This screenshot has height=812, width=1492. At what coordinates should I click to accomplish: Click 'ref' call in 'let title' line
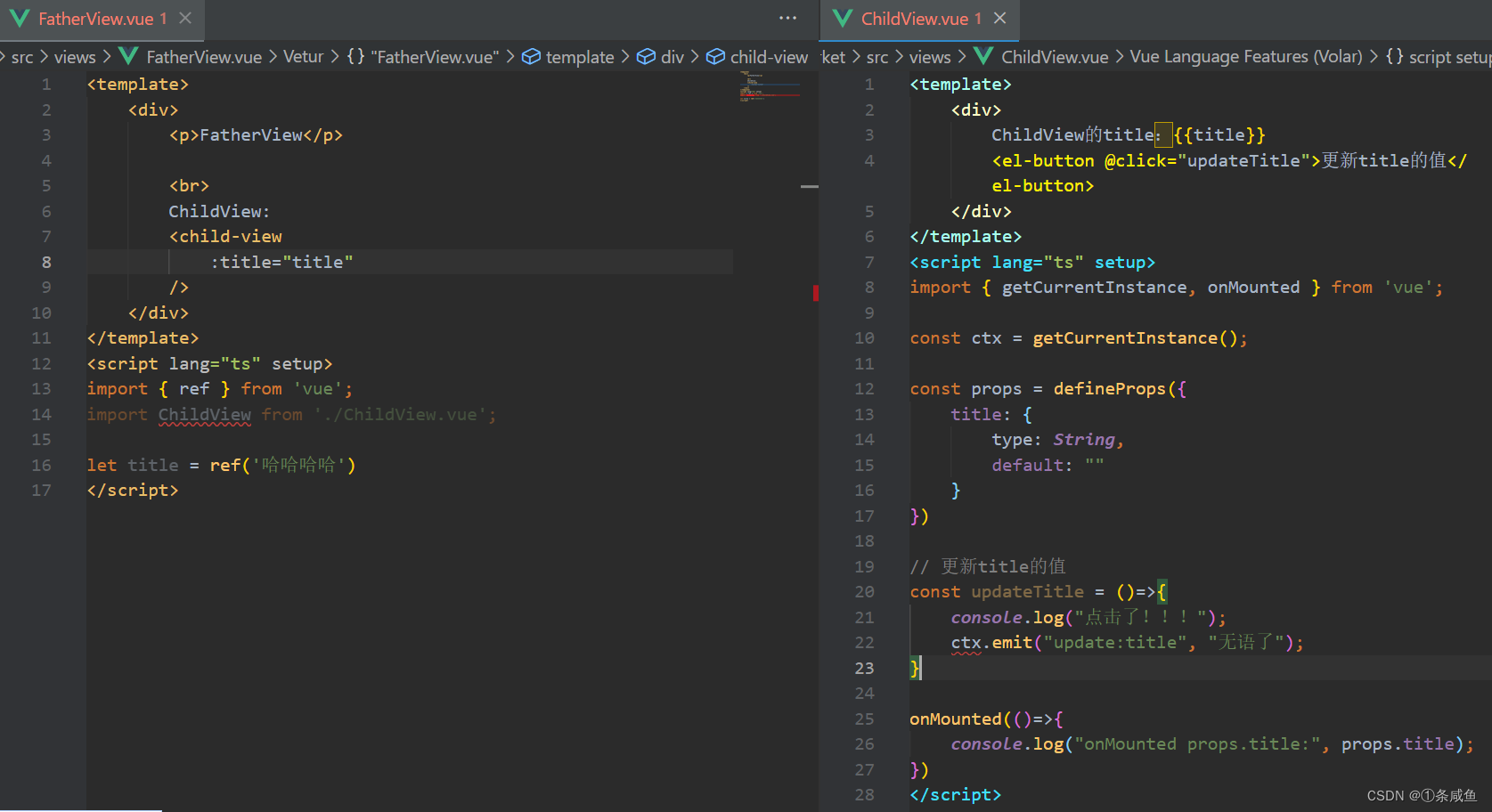pos(224,465)
